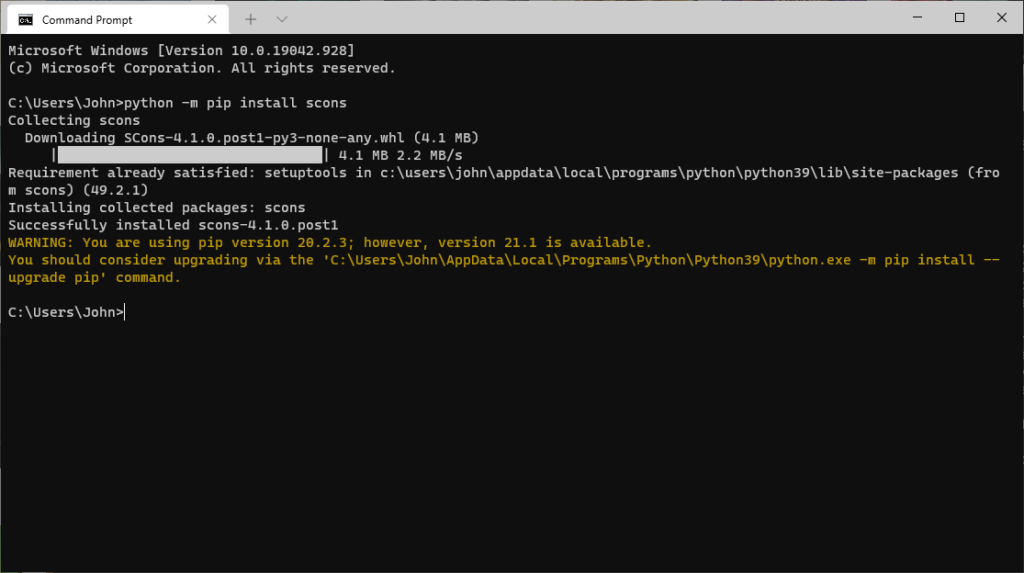Viewport: 1024px width, 573px height.
Task: Click the 'Requirement already satisfied: setuptools' line
Action: coord(504,182)
